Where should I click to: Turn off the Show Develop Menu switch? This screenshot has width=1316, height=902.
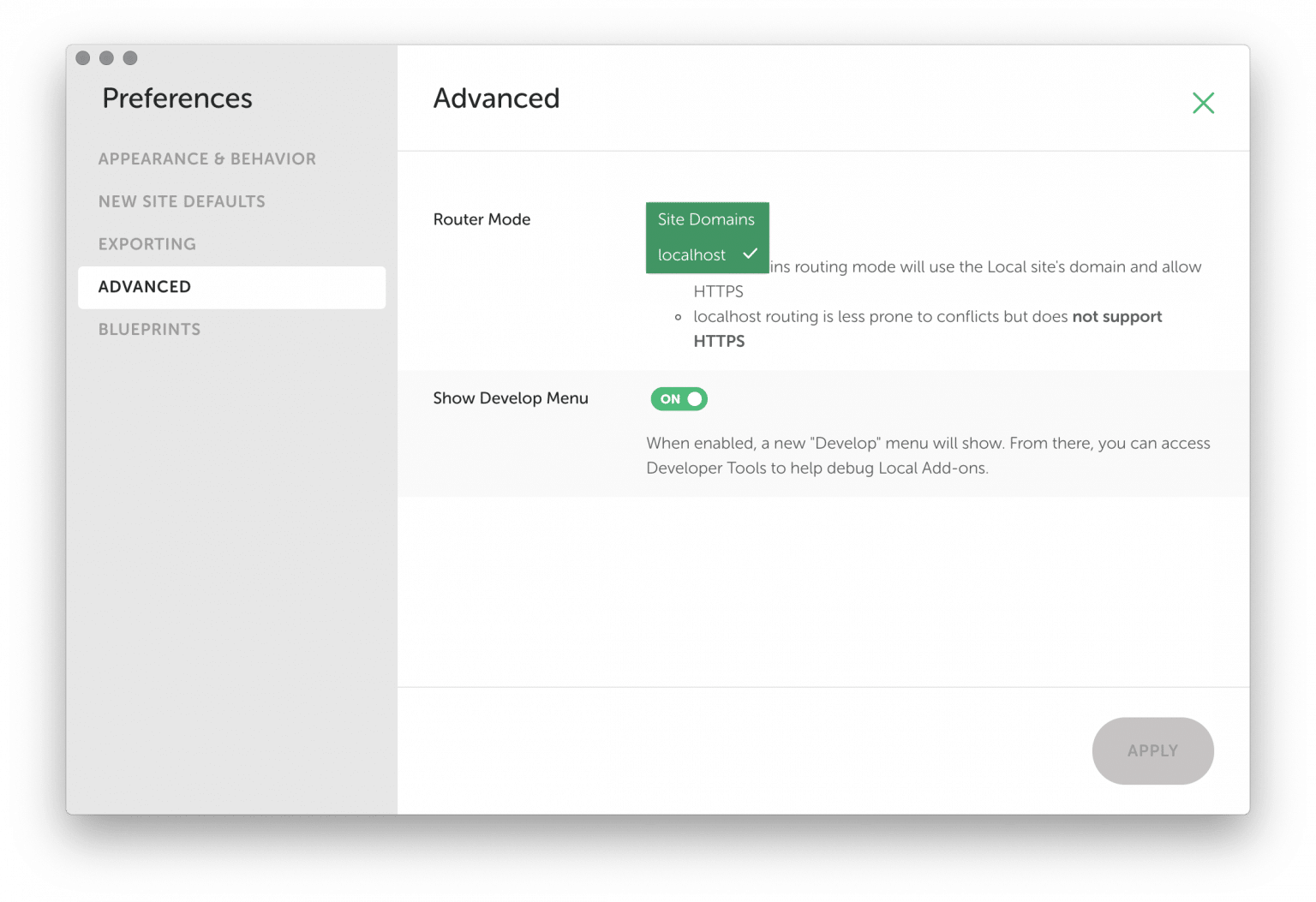(679, 399)
